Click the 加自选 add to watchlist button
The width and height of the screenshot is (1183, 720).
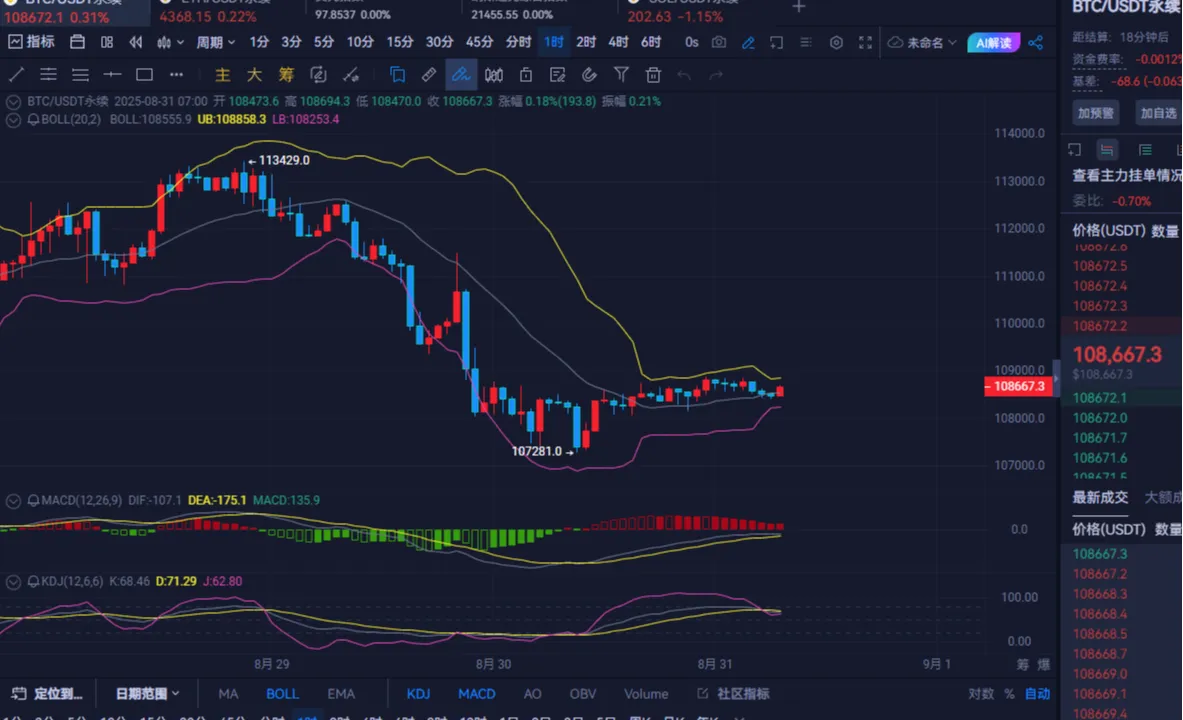(1158, 113)
